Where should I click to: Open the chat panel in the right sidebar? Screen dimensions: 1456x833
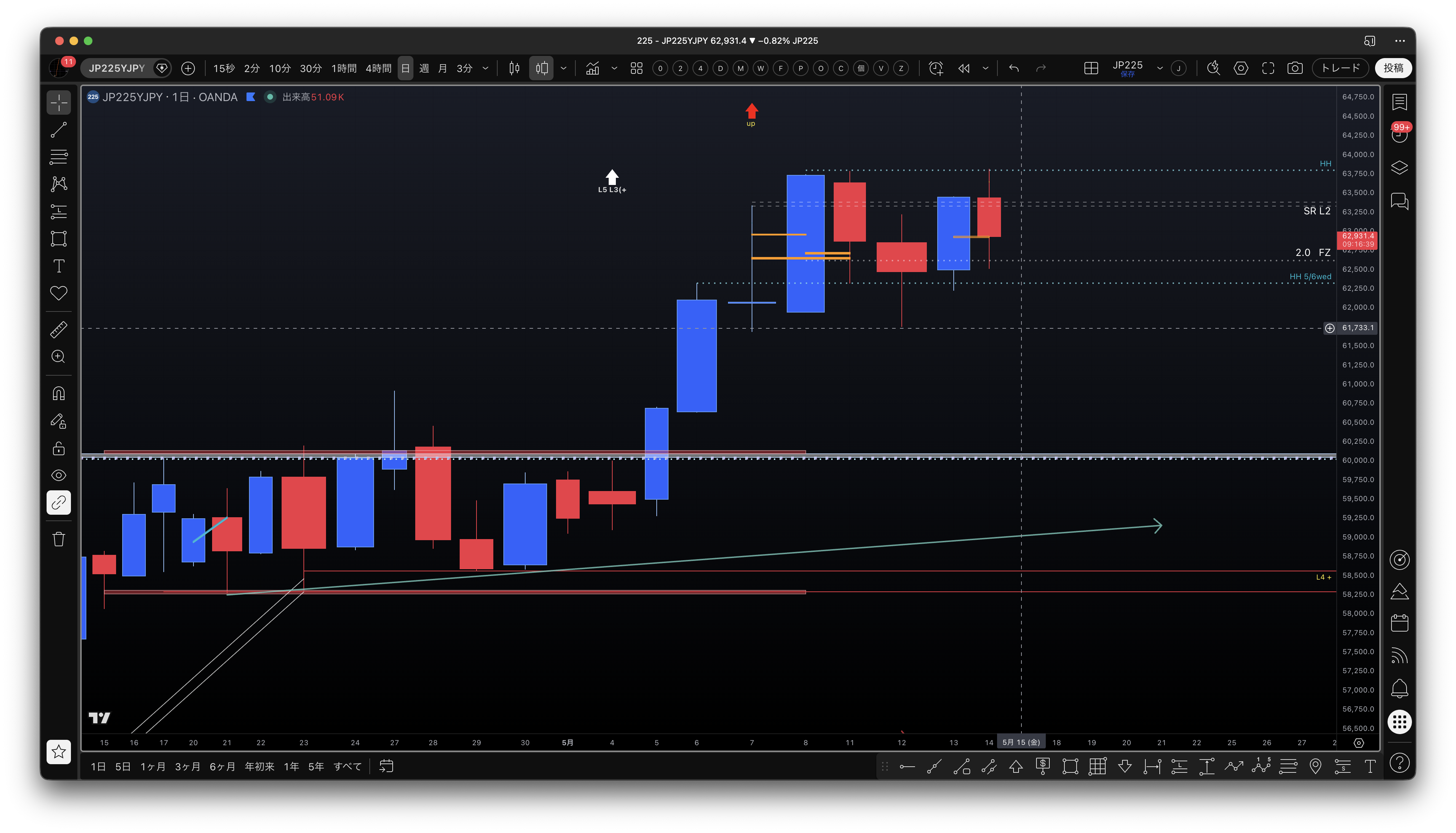click(1399, 201)
